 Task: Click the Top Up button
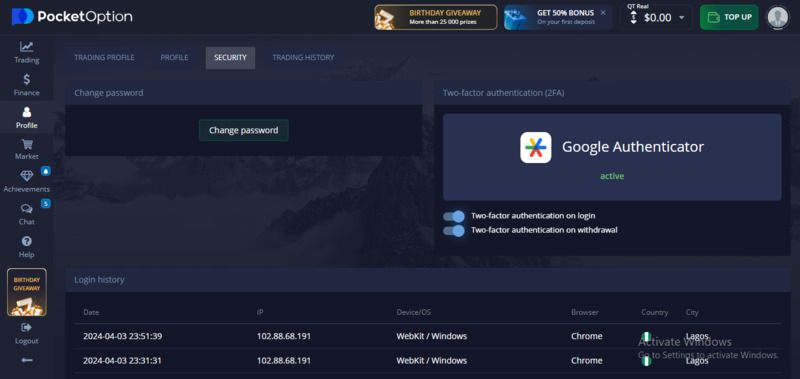[729, 17]
